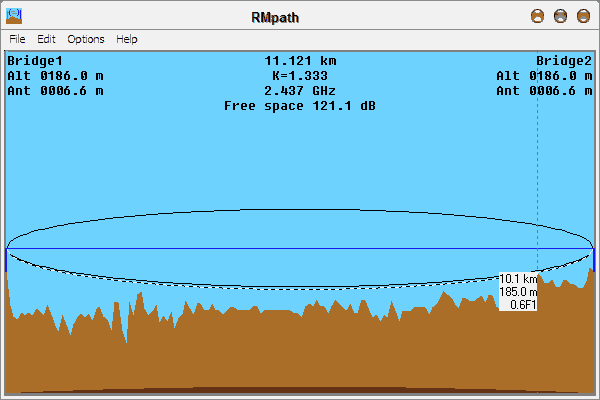Image resolution: width=600 pixels, height=400 pixels.
Task: Click the 2.437 GHz frequency value
Action: (300, 90)
